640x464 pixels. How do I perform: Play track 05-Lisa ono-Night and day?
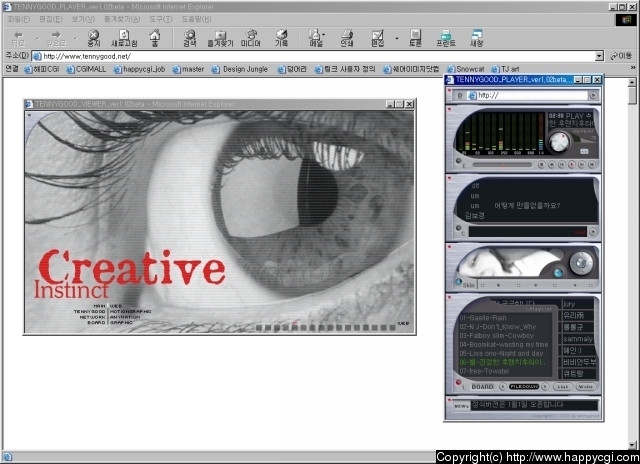[x=501, y=353]
